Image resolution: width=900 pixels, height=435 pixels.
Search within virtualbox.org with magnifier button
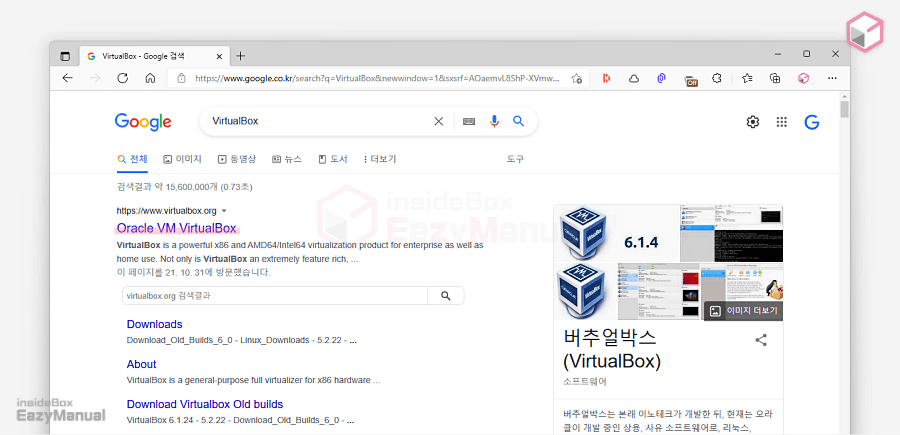pyautogui.click(x=445, y=296)
